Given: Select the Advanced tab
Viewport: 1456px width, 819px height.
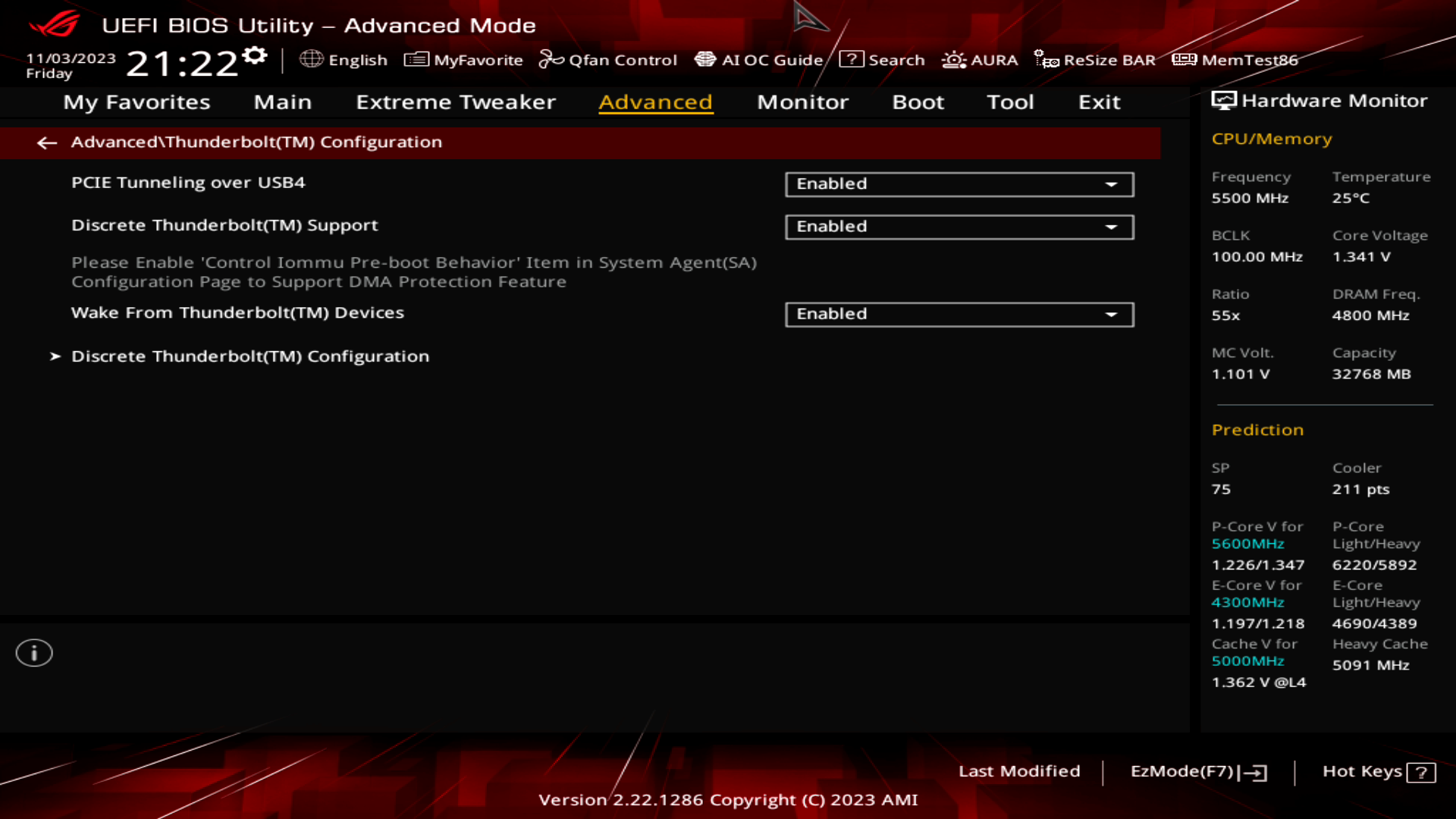Looking at the screenshot, I should 655,101.
